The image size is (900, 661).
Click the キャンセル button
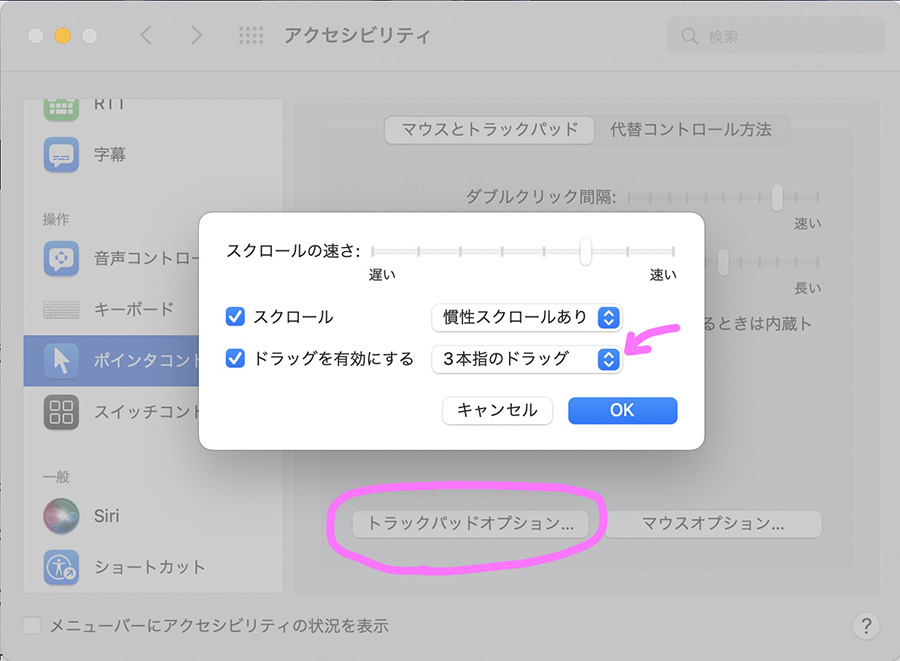pyautogui.click(x=497, y=410)
